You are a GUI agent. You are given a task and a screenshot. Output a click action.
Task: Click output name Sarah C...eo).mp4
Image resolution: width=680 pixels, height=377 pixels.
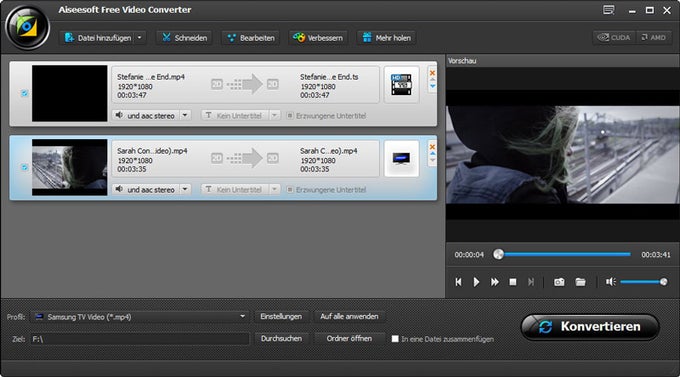pos(329,151)
